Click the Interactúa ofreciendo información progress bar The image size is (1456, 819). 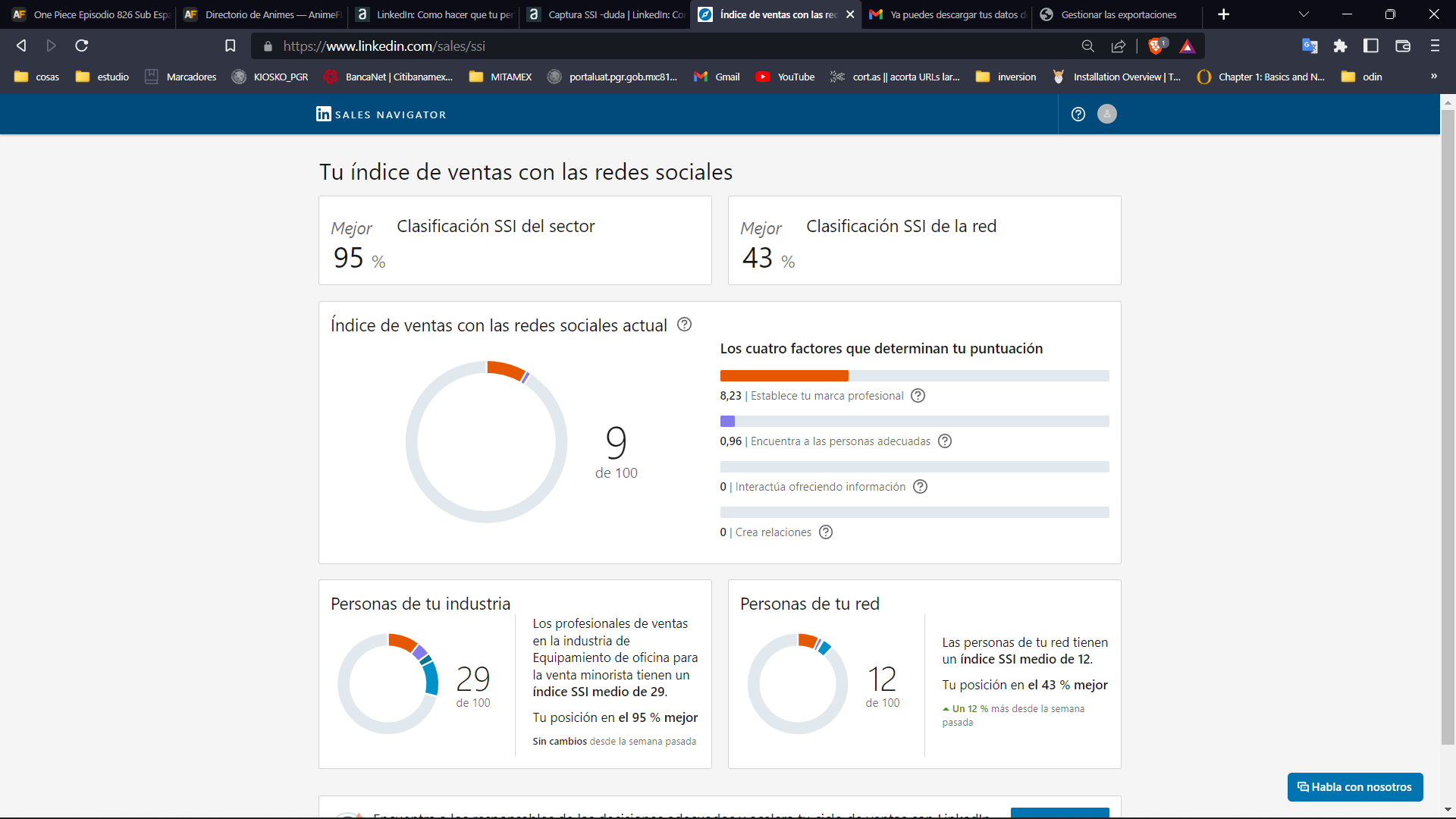point(915,467)
